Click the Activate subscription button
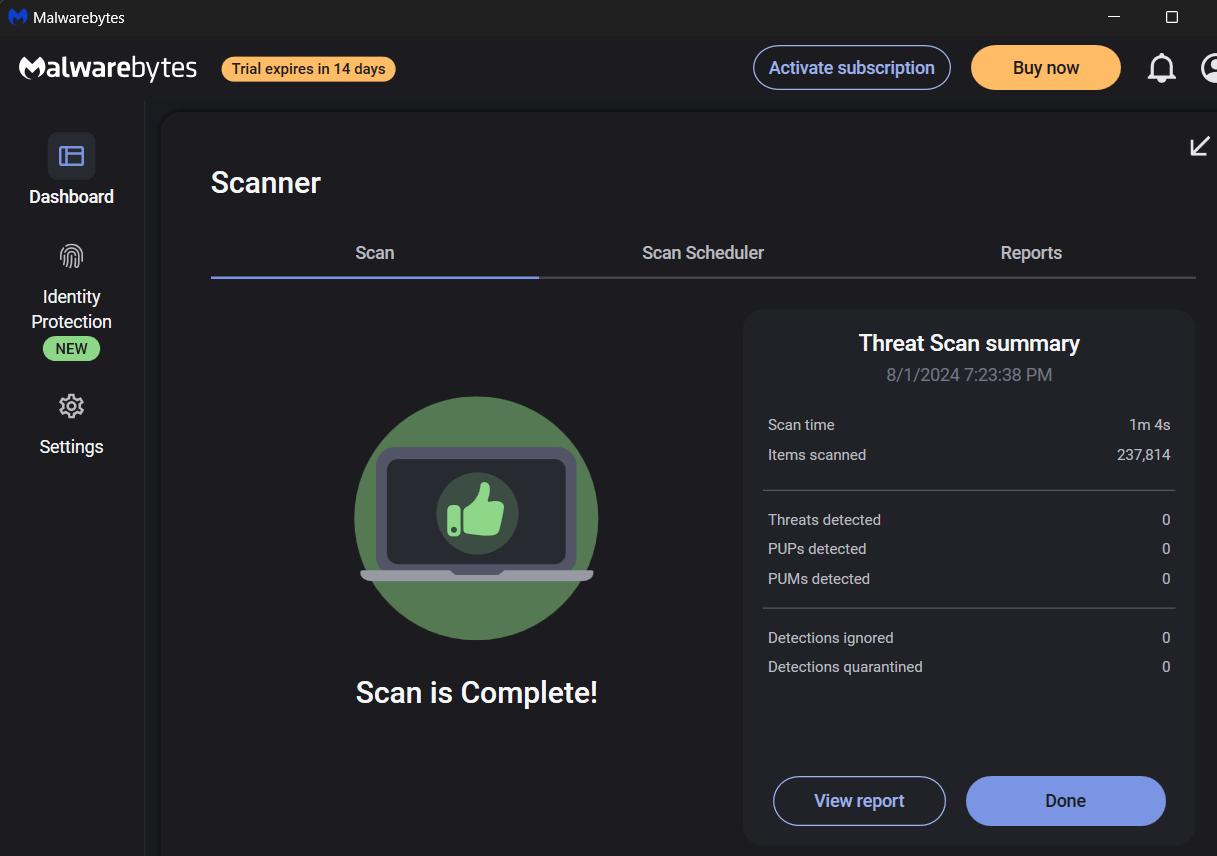The width and height of the screenshot is (1217, 856). (852, 68)
